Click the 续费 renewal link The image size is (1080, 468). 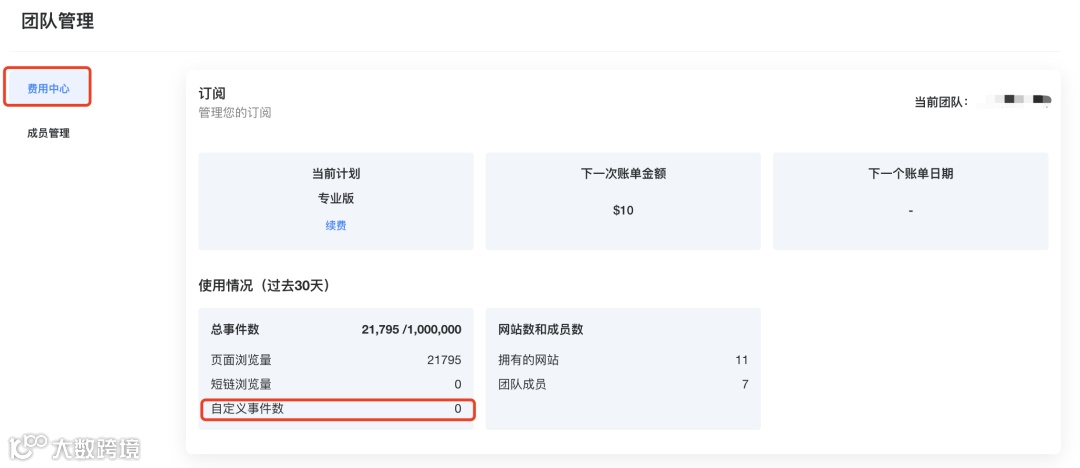pyautogui.click(x=335, y=226)
